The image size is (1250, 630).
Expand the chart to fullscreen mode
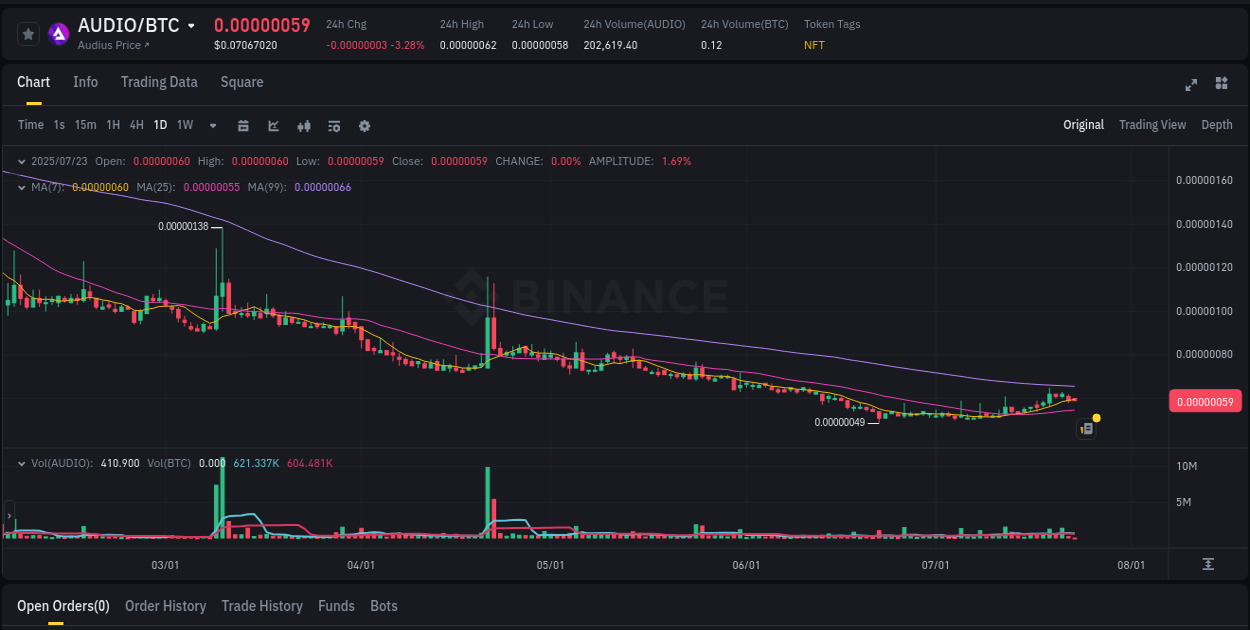[1191, 85]
